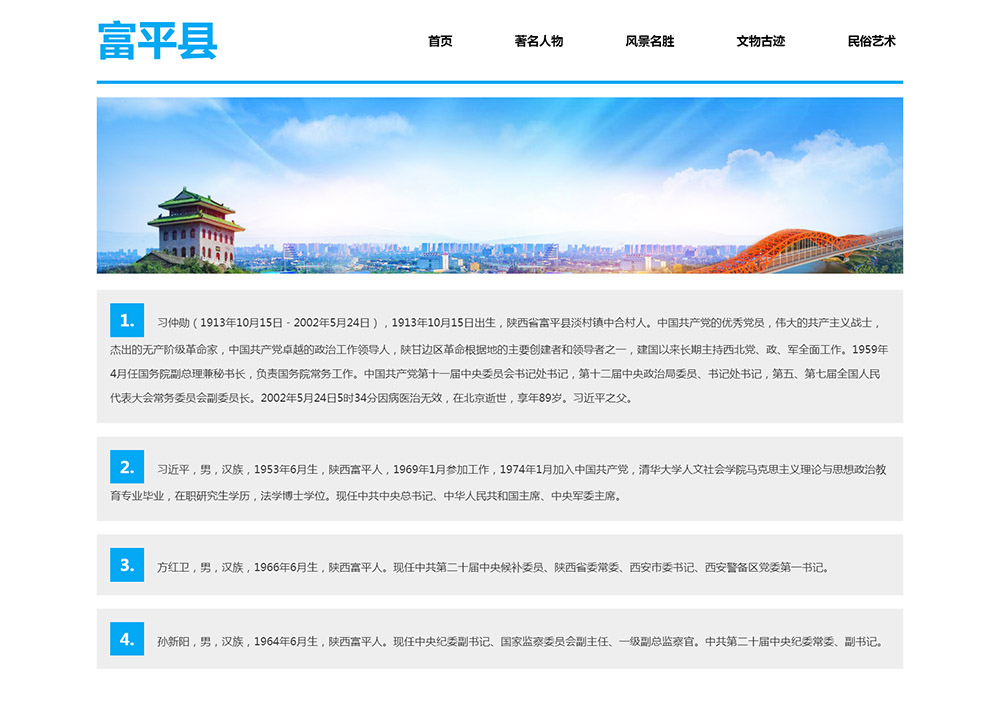Click the 富平县 site logo
Image resolution: width=1000 pixels, height=713 pixels.
[x=158, y=41]
